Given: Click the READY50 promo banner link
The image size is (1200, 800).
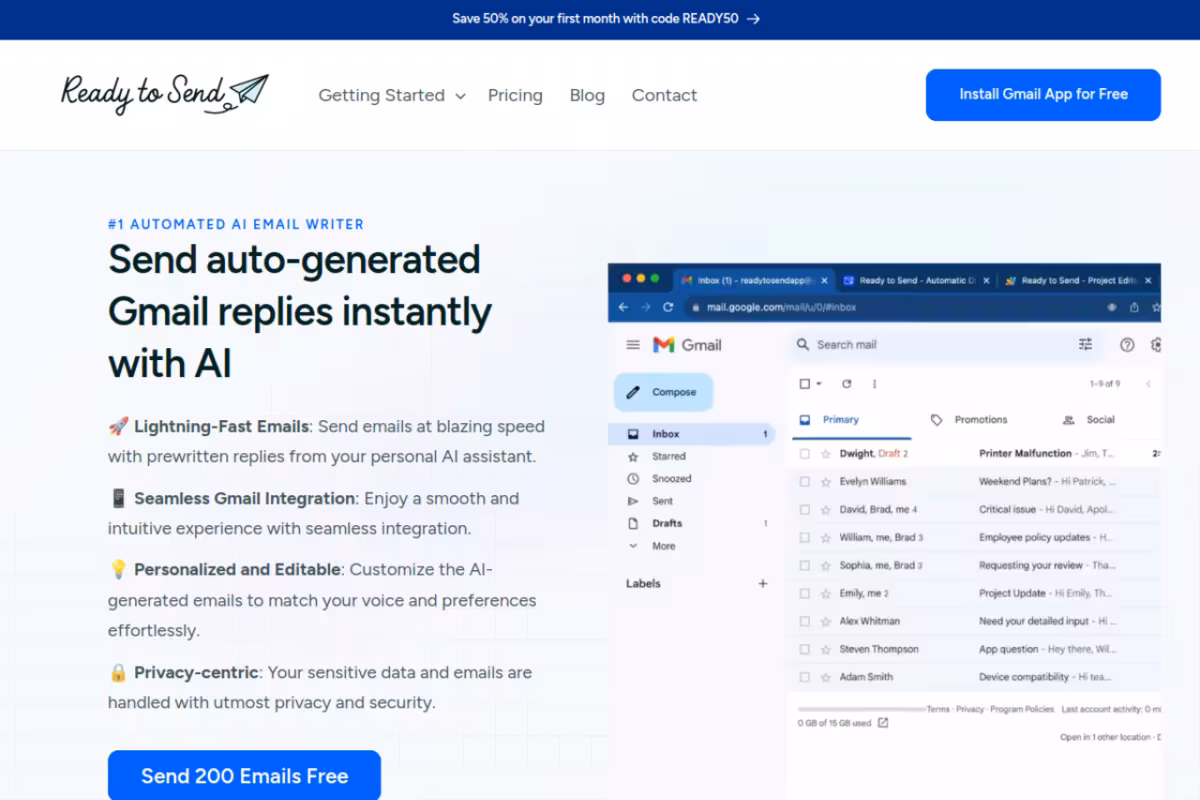Looking at the screenshot, I should coord(606,18).
